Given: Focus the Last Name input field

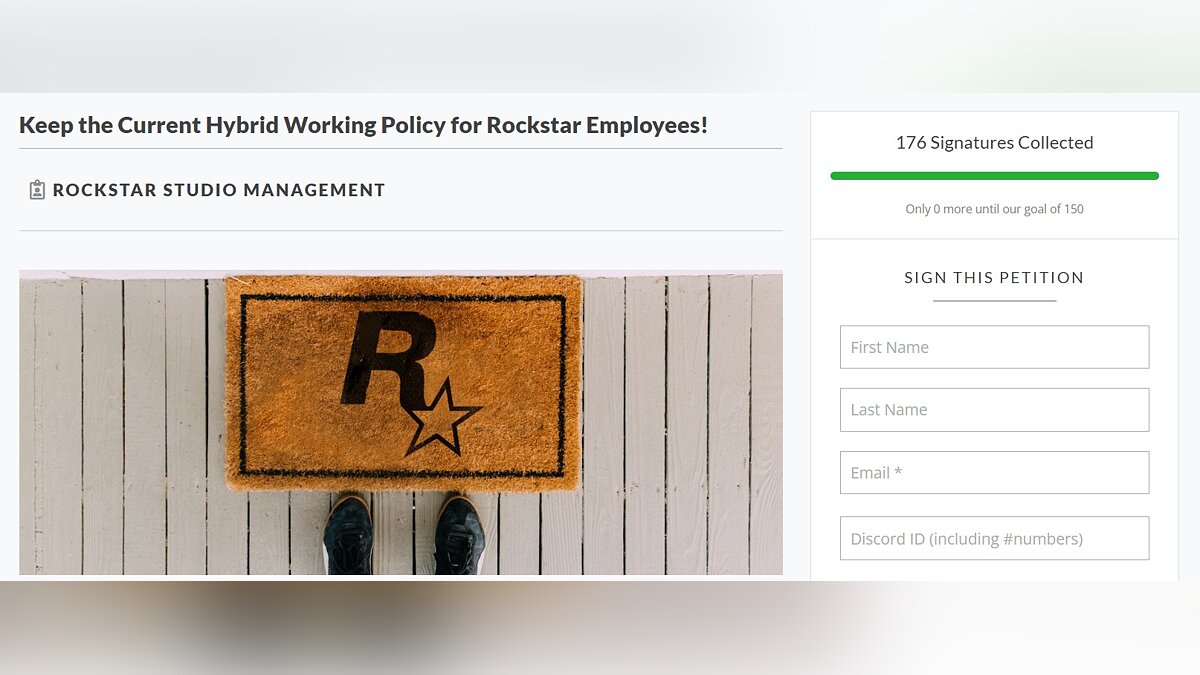Looking at the screenshot, I should tap(994, 410).
